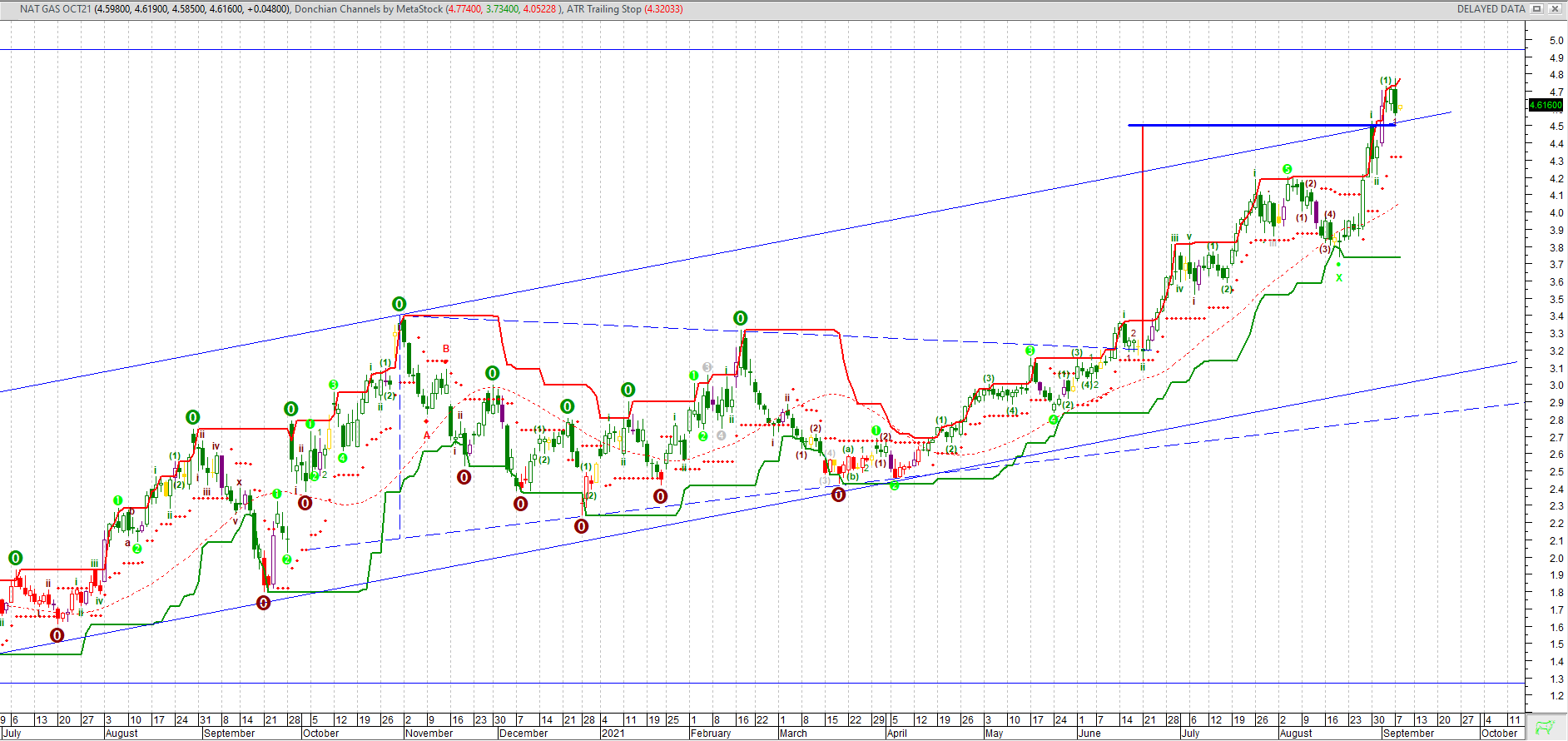Click the March month label on the date axis
This screenshot has height=741, width=1568.
tap(794, 734)
